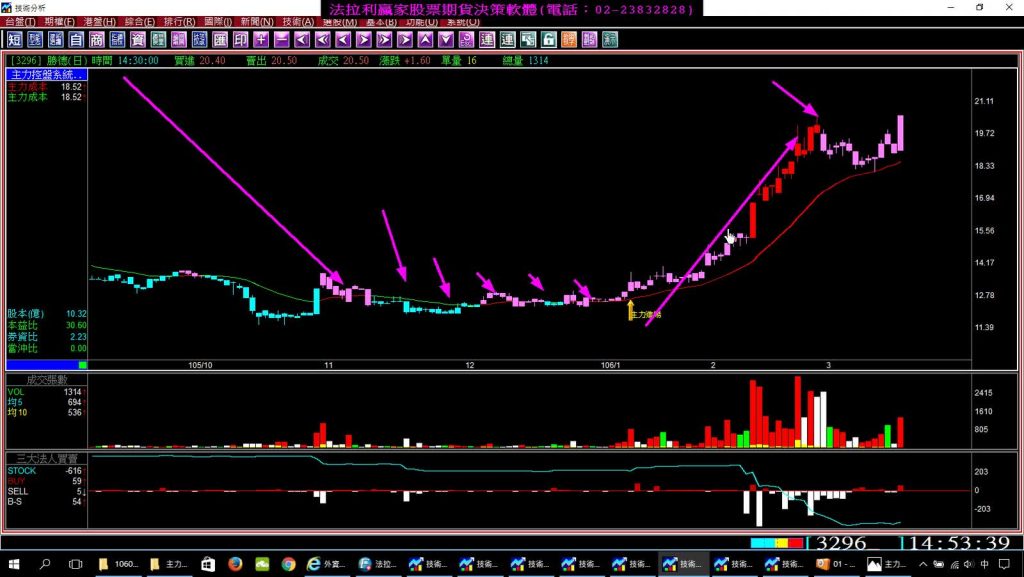Click the 商 toolbar icon

[x=96, y=40]
